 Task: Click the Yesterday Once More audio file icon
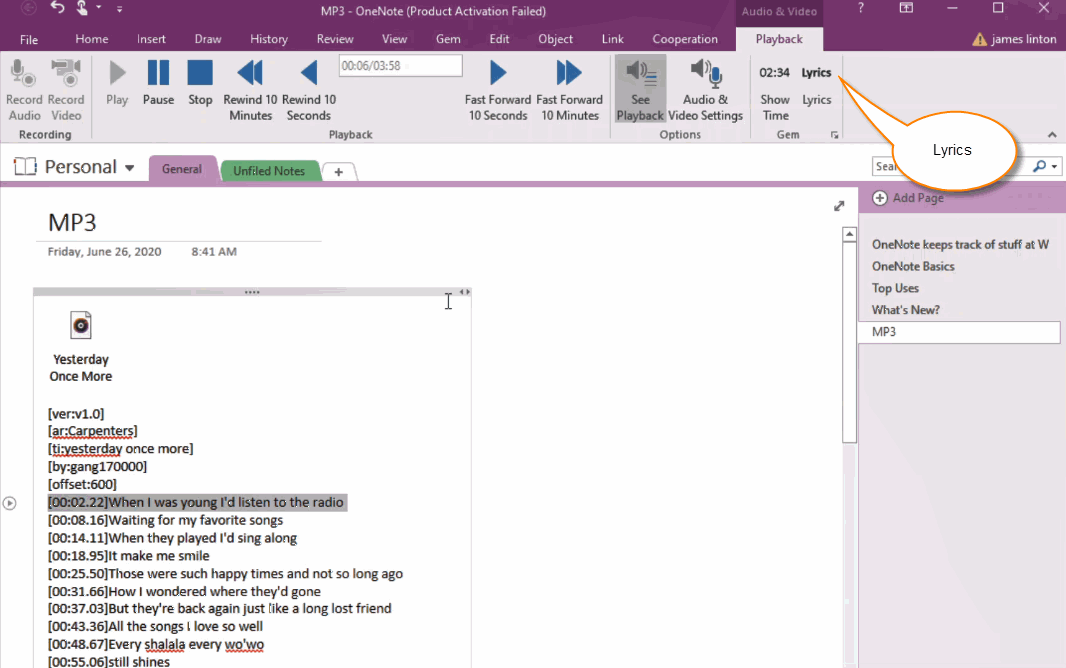80,326
